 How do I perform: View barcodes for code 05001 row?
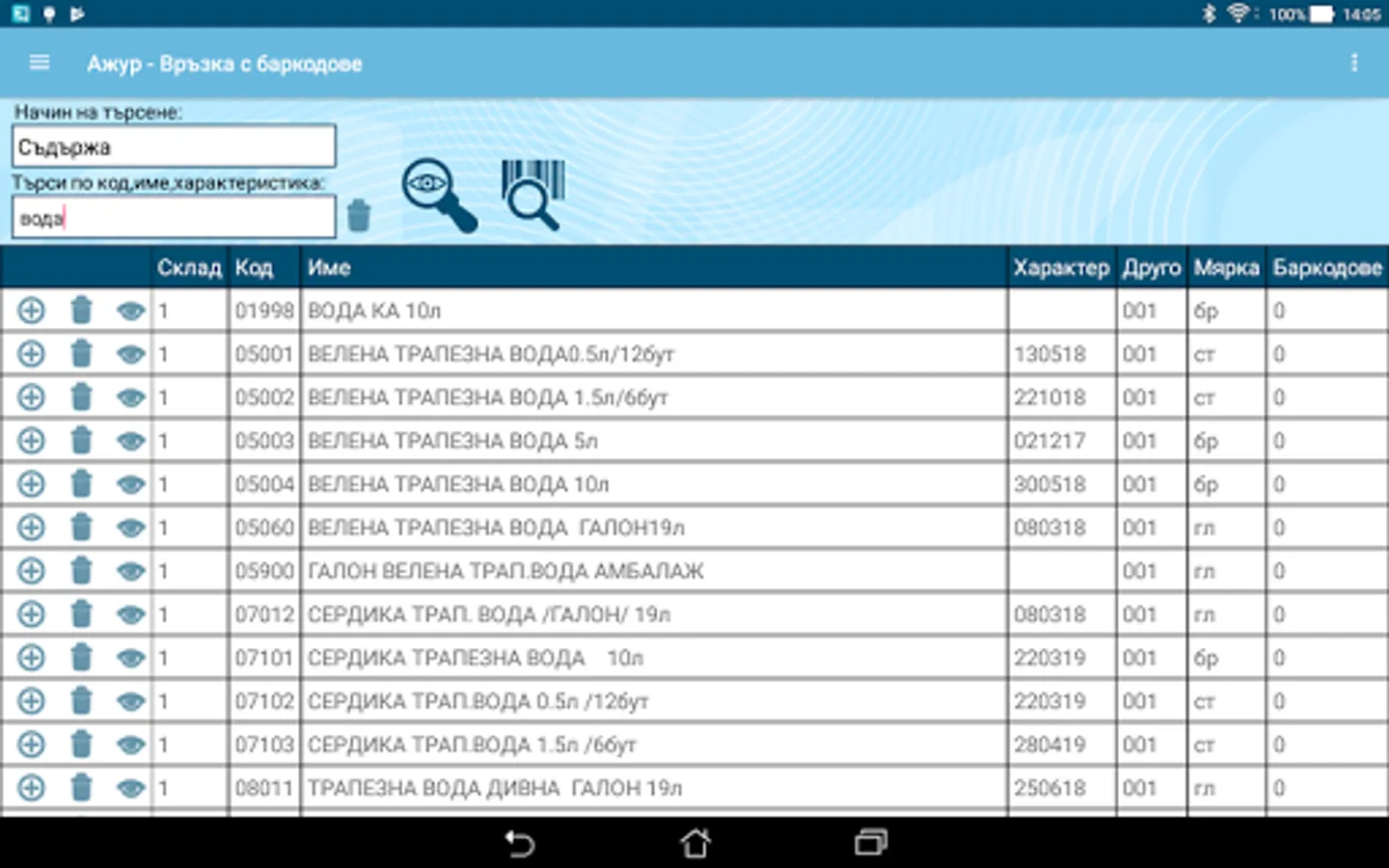point(130,354)
